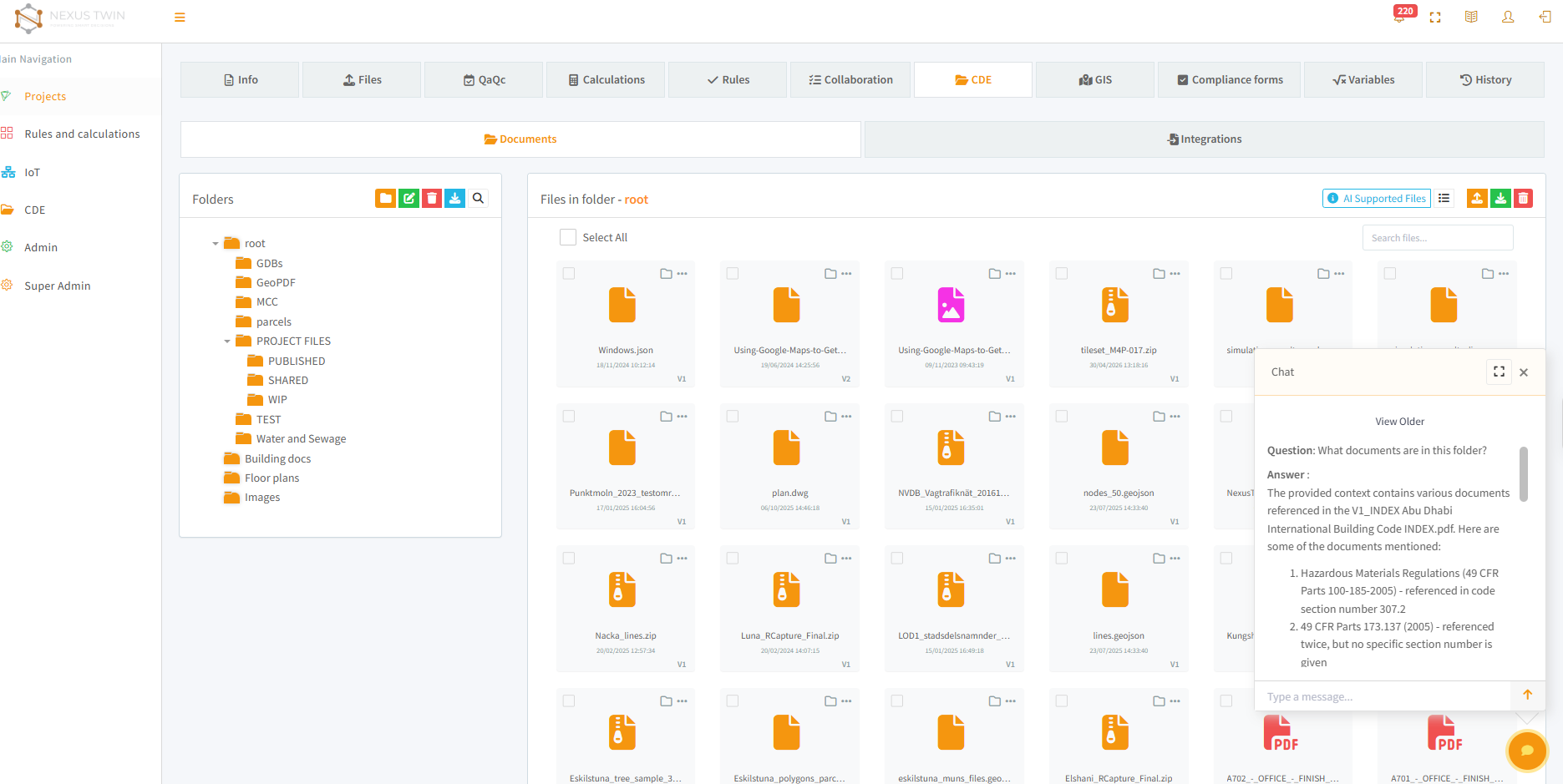The image size is (1563, 784).
Task: Check the Select All checkbox
Action: (x=568, y=237)
